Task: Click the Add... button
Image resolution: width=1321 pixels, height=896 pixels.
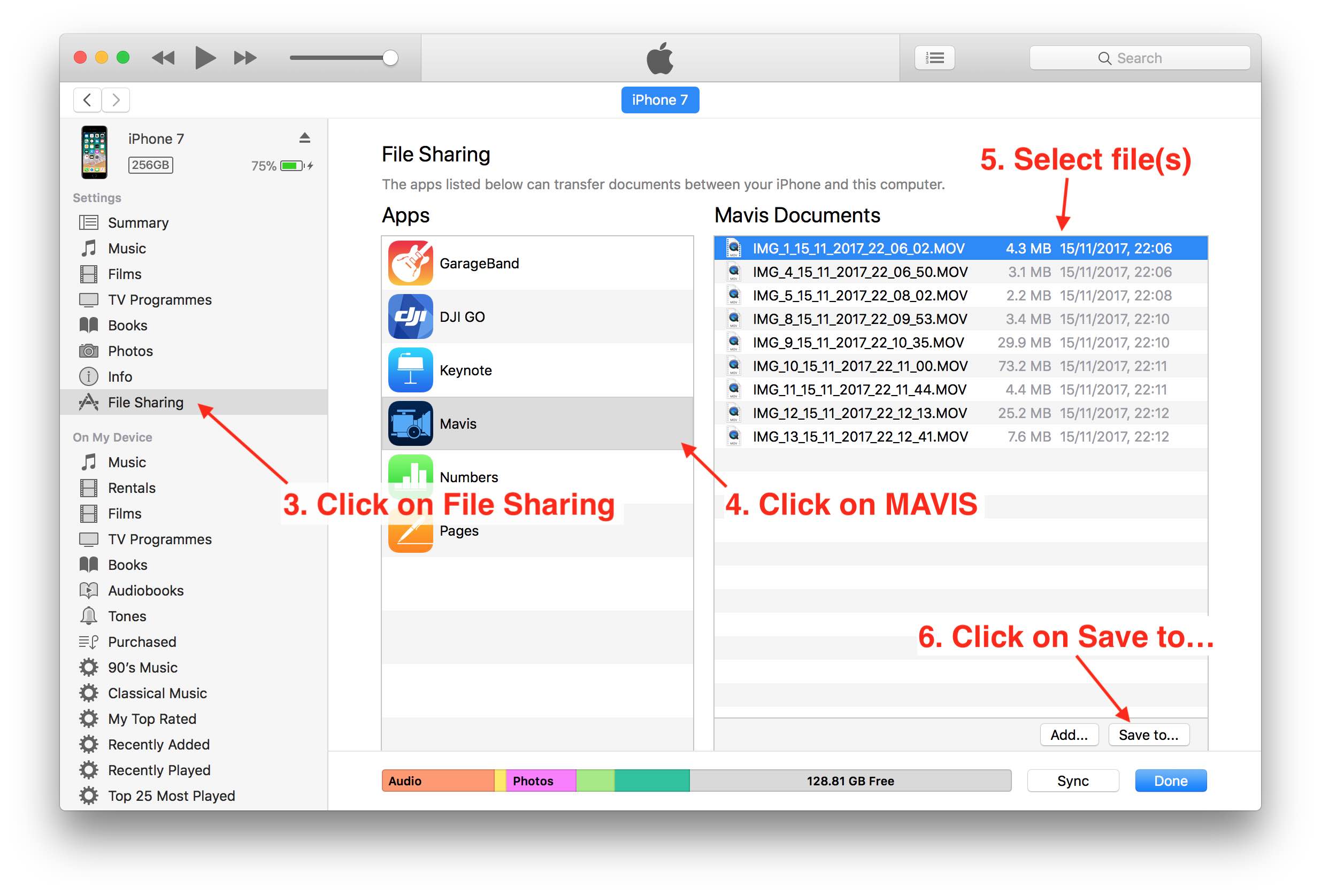Action: pos(1069,735)
